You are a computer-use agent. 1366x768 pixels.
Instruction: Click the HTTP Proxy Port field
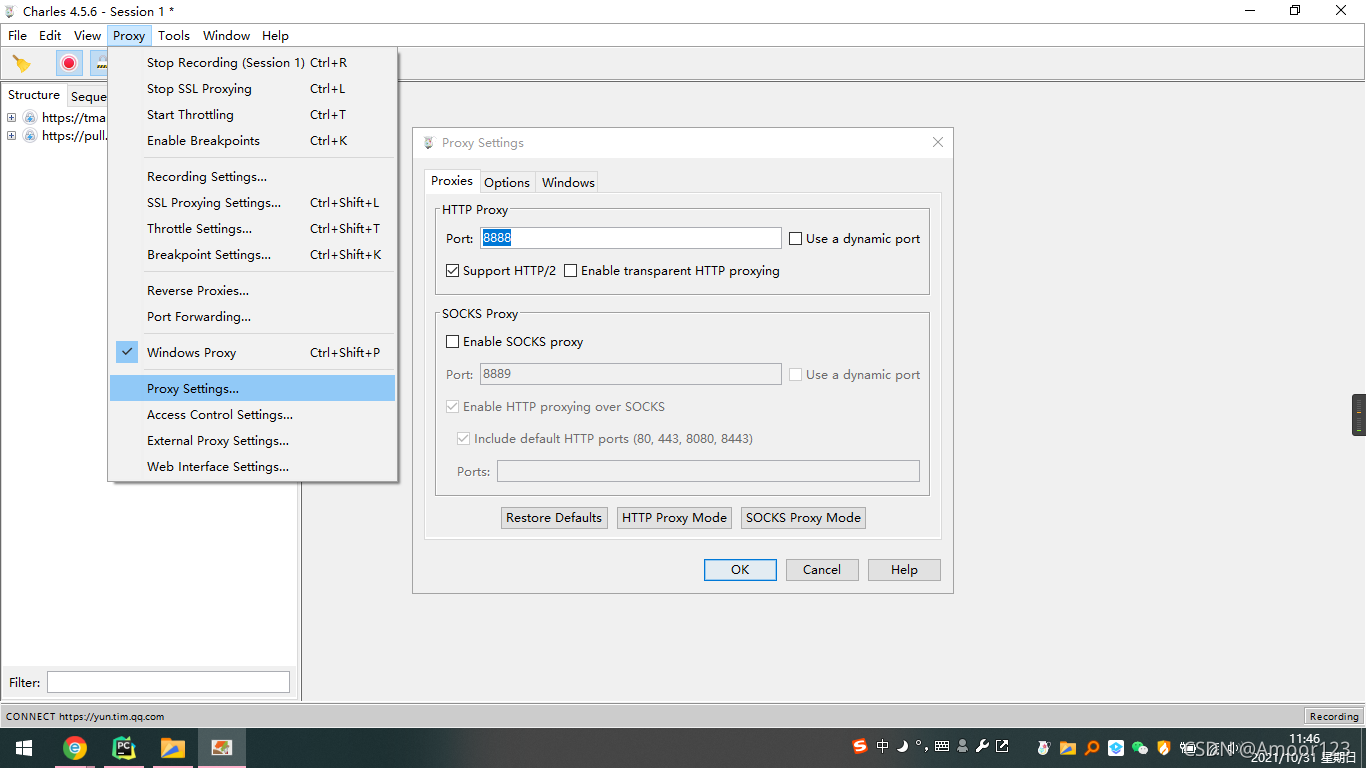pyautogui.click(x=630, y=238)
